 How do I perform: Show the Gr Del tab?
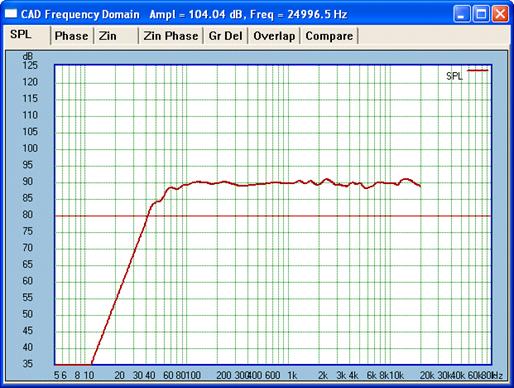[225, 36]
